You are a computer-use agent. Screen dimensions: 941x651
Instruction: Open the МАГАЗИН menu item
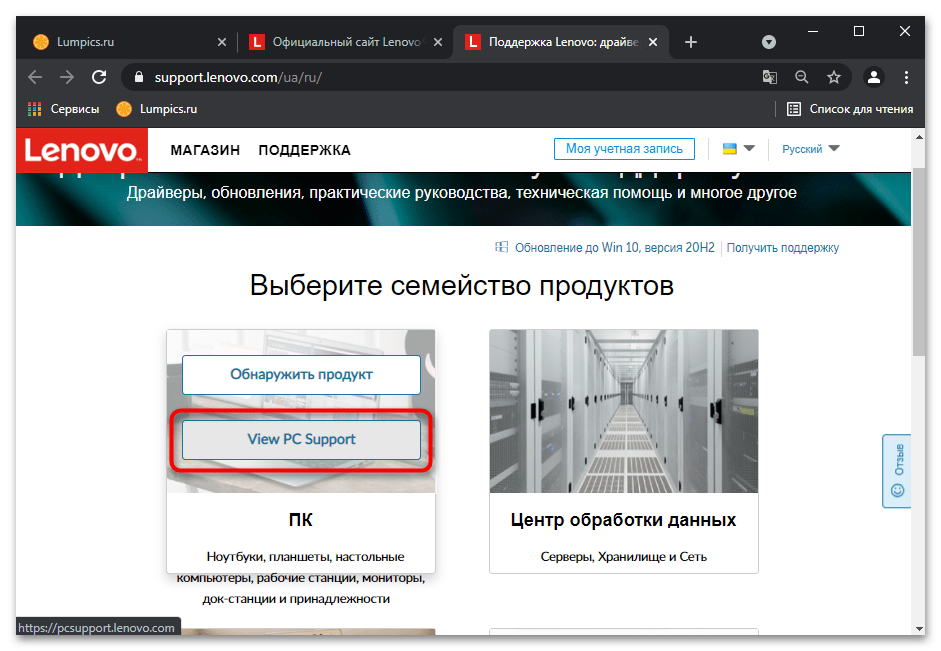[x=205, y=150]
